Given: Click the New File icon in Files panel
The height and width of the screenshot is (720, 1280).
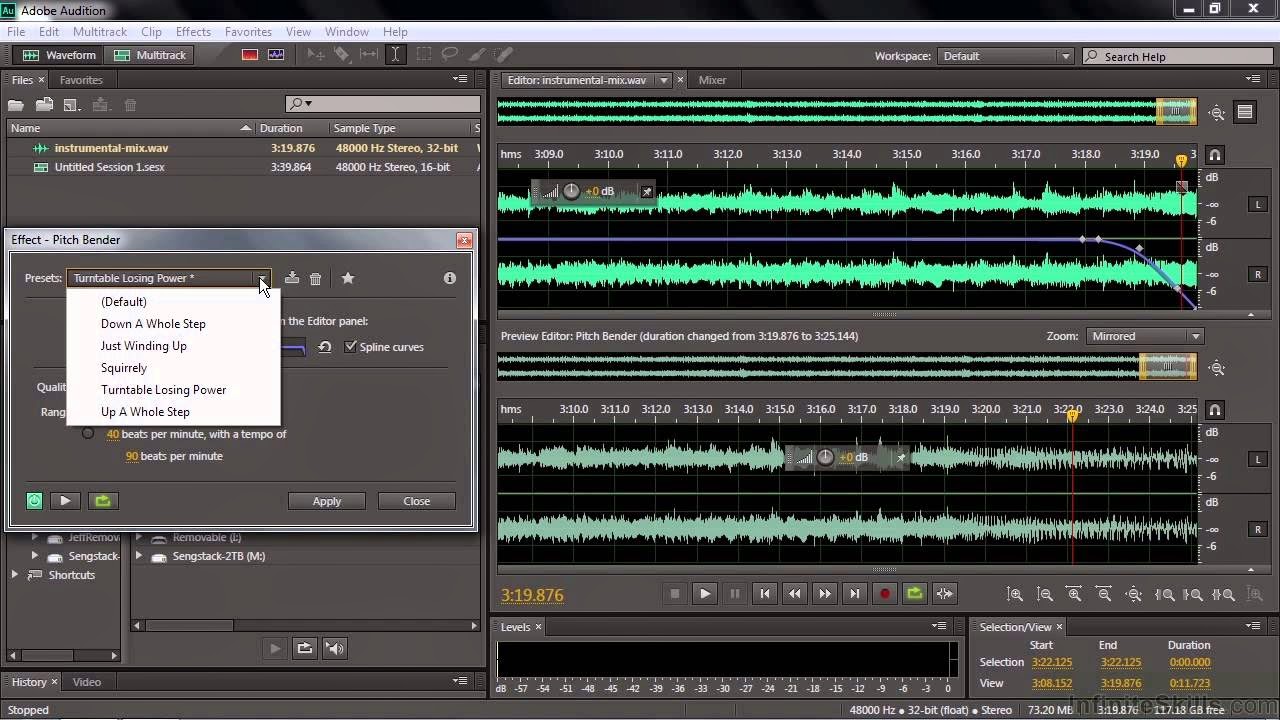Looking at the screenshot, I should (72, 105).
